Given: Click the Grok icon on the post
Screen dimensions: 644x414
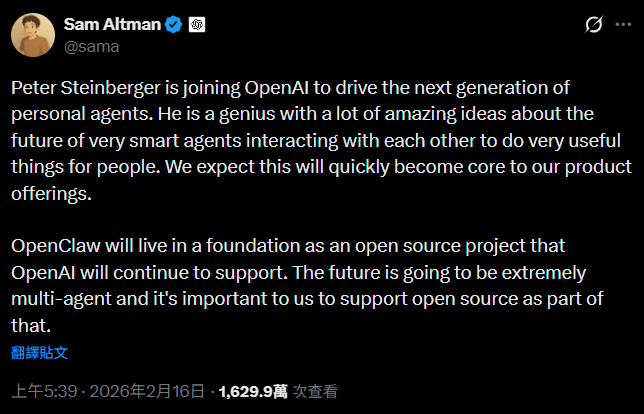Looking at the screenshot, I should pyautogui.click(x=592, y=24).
